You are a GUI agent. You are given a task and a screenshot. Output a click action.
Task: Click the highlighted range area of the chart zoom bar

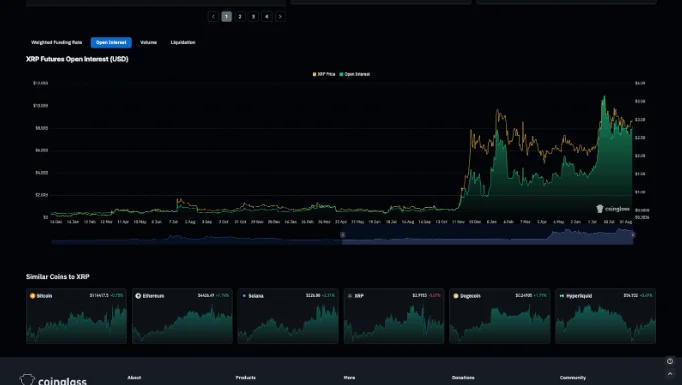point(488,236)
